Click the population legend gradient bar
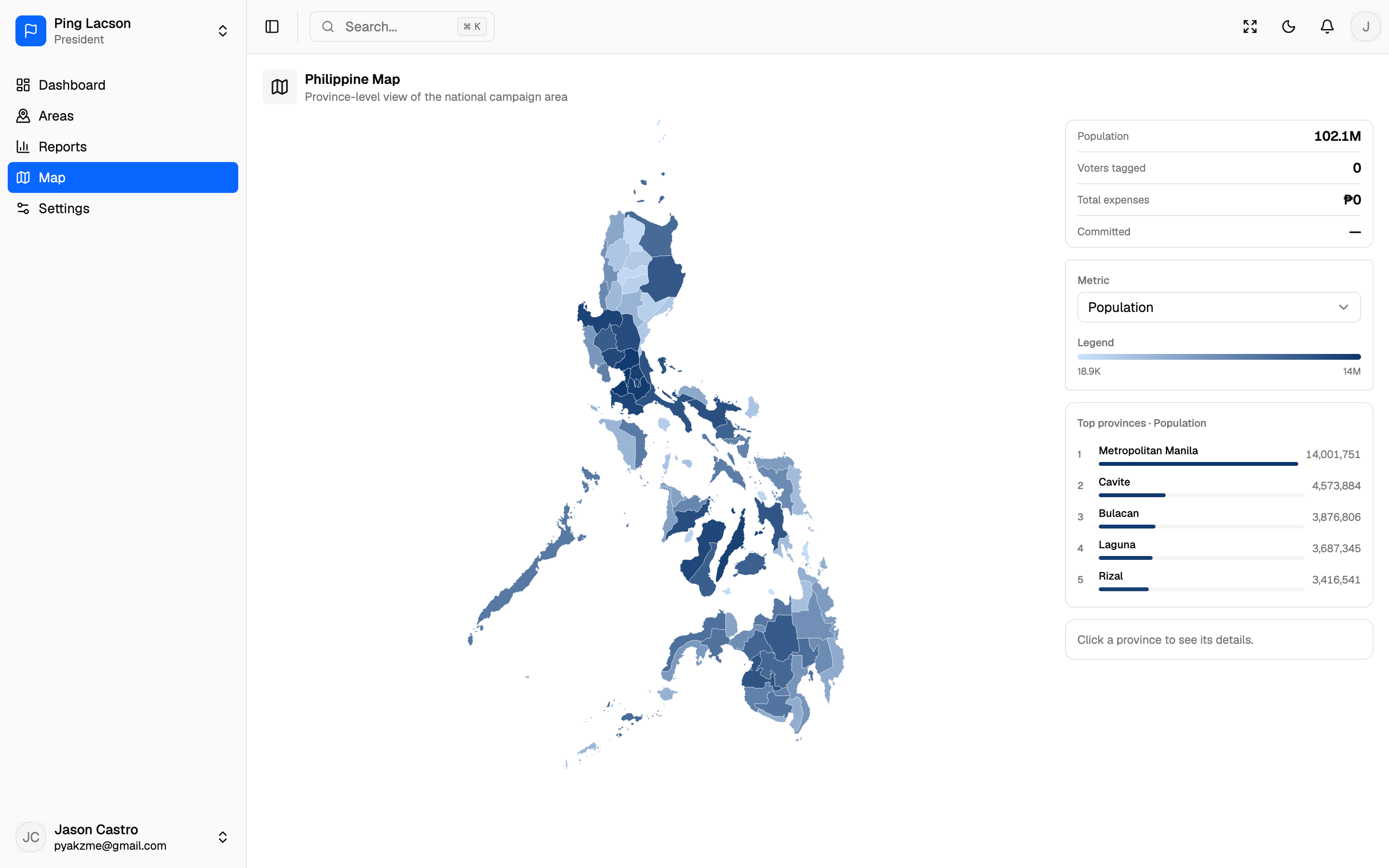Viewport: 1389px width, 868px height. click(1219, 357)
